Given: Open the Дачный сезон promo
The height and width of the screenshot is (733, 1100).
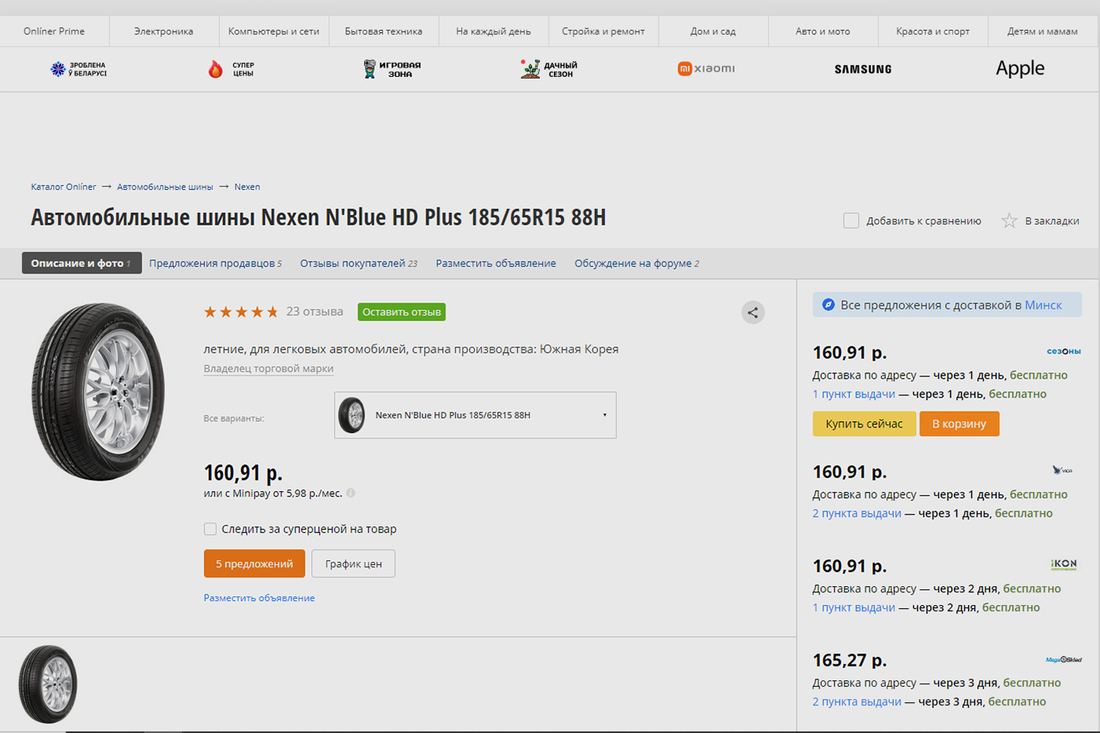Looking at the screenshot, I should click(549, 69).
